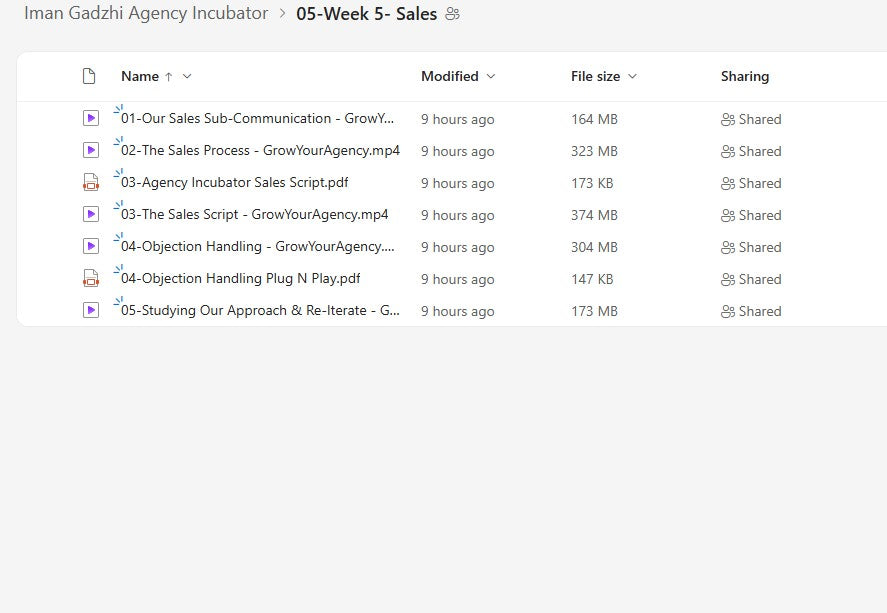Click video icon for 05-Studying Our Approach

click(x=91, y=310)
